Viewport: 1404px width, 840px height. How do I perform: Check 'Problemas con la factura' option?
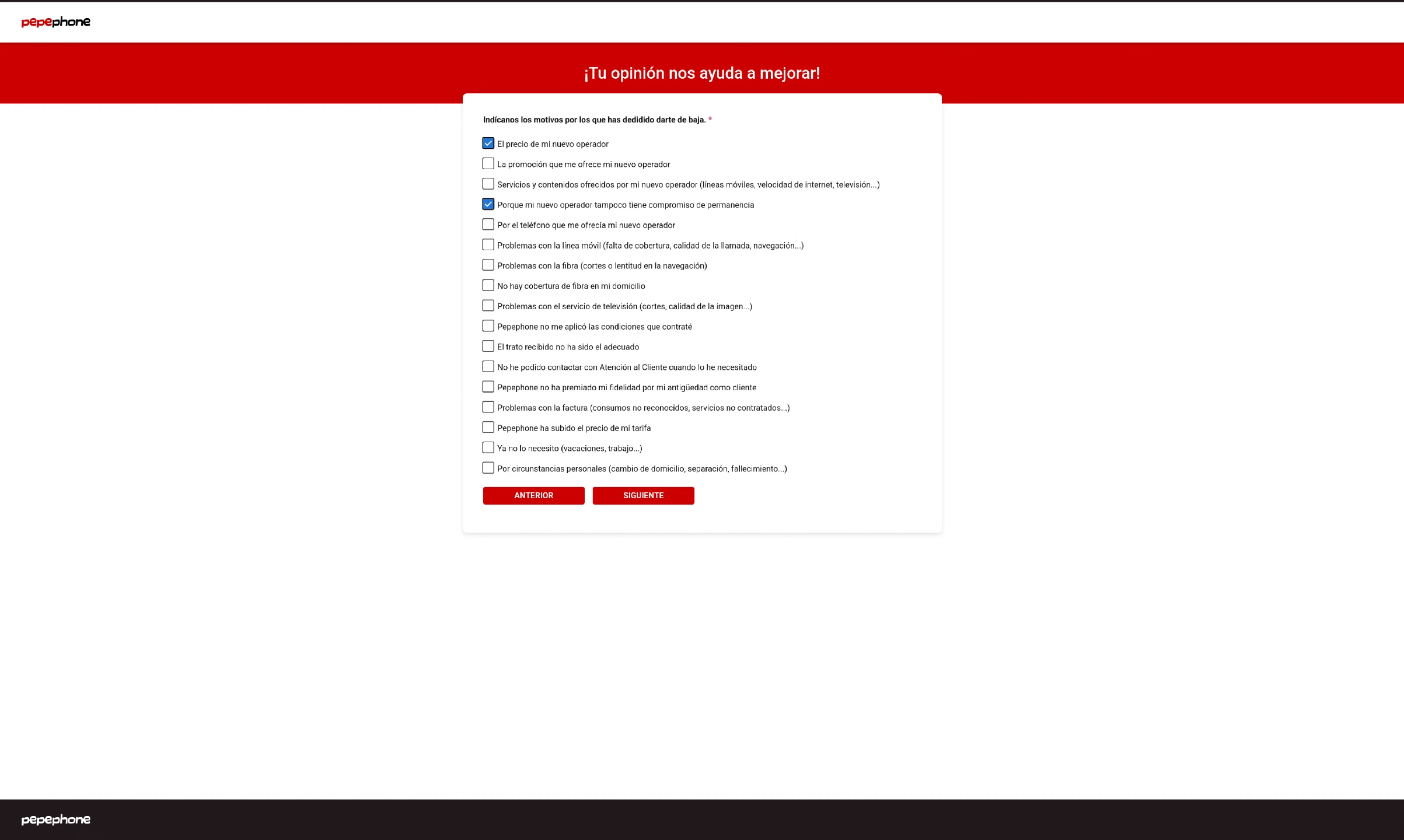(488, 407)
